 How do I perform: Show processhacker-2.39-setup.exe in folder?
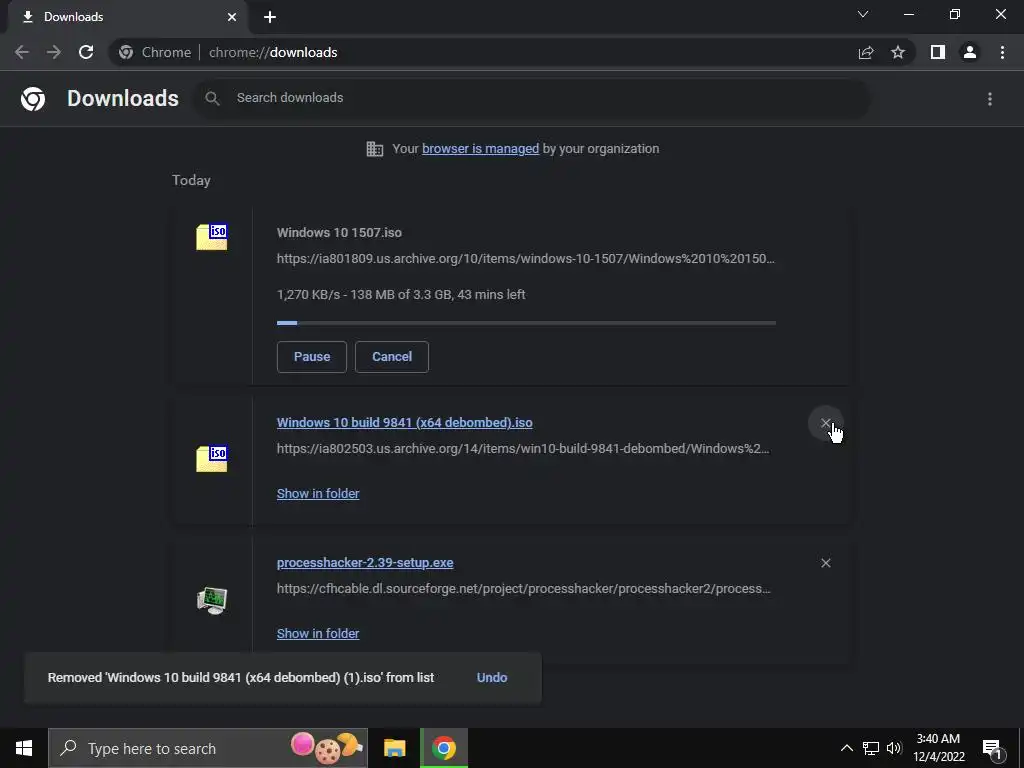point(318,633)
